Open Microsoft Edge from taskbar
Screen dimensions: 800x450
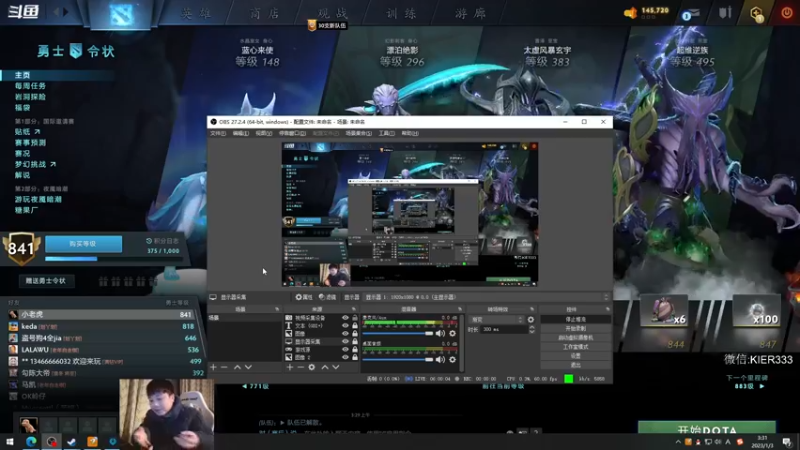point(31,441)
